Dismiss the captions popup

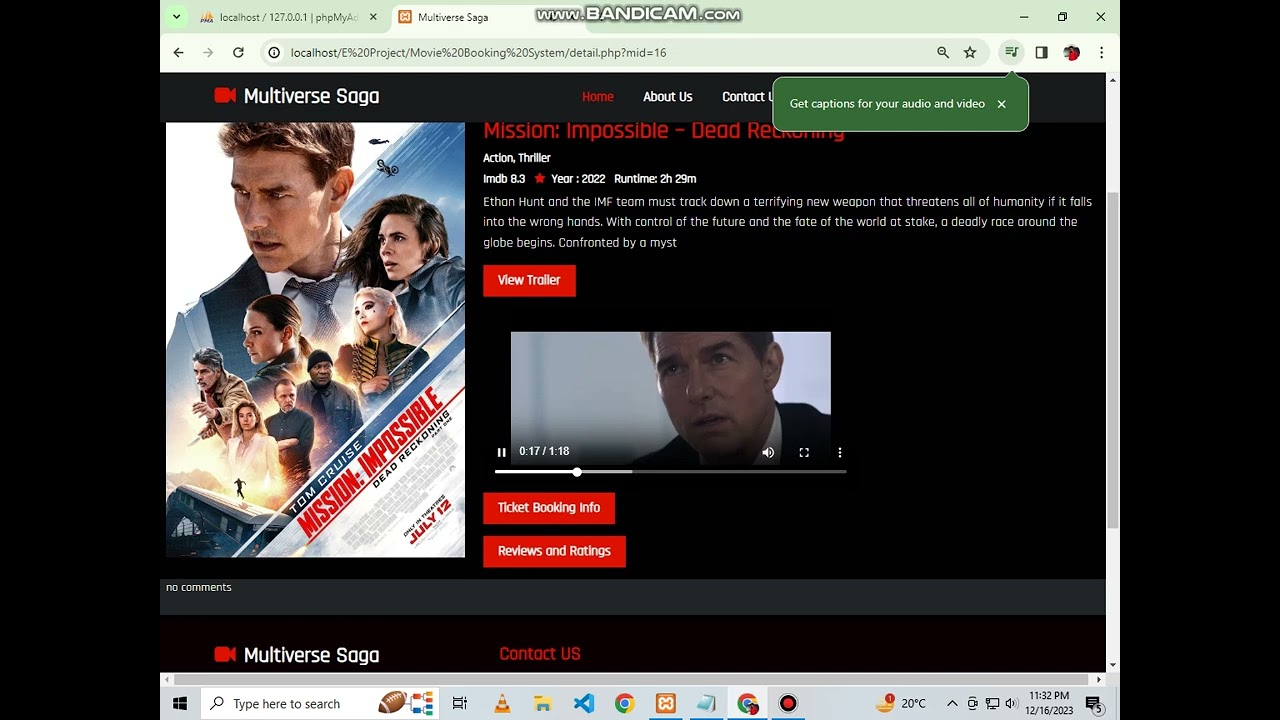(x=1001, y=104)
